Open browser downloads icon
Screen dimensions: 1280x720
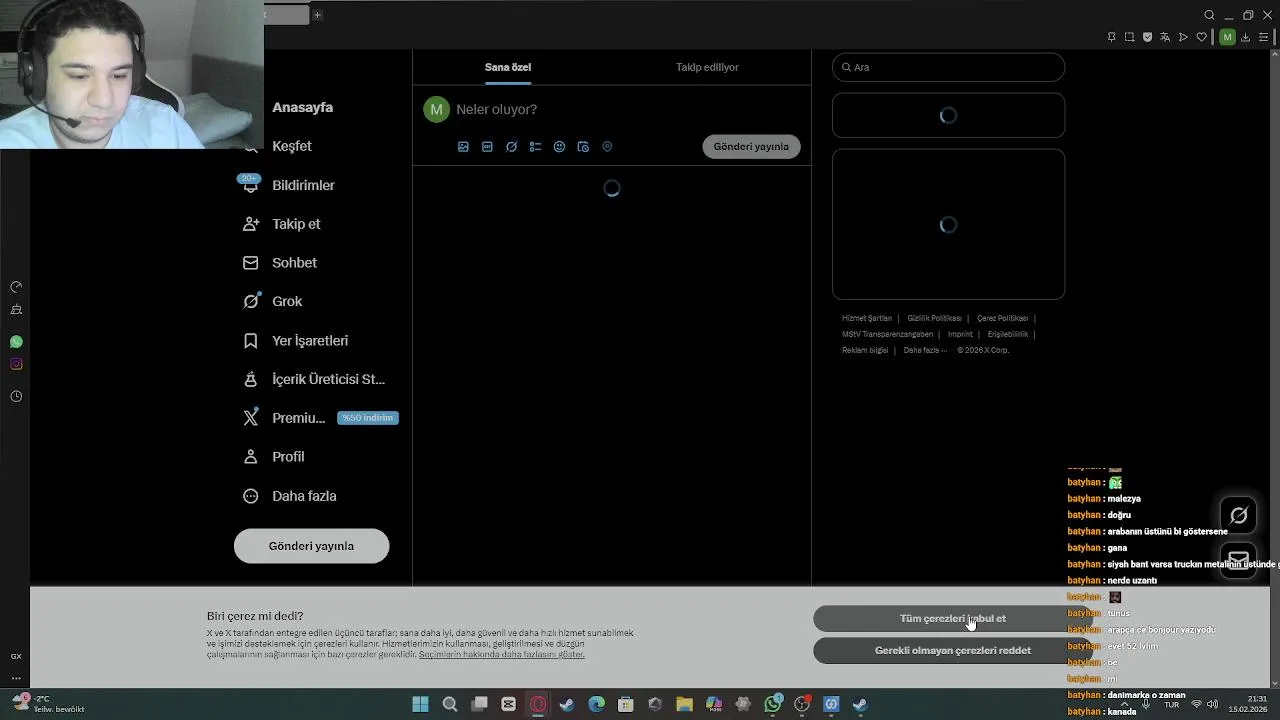point(1245,37)
